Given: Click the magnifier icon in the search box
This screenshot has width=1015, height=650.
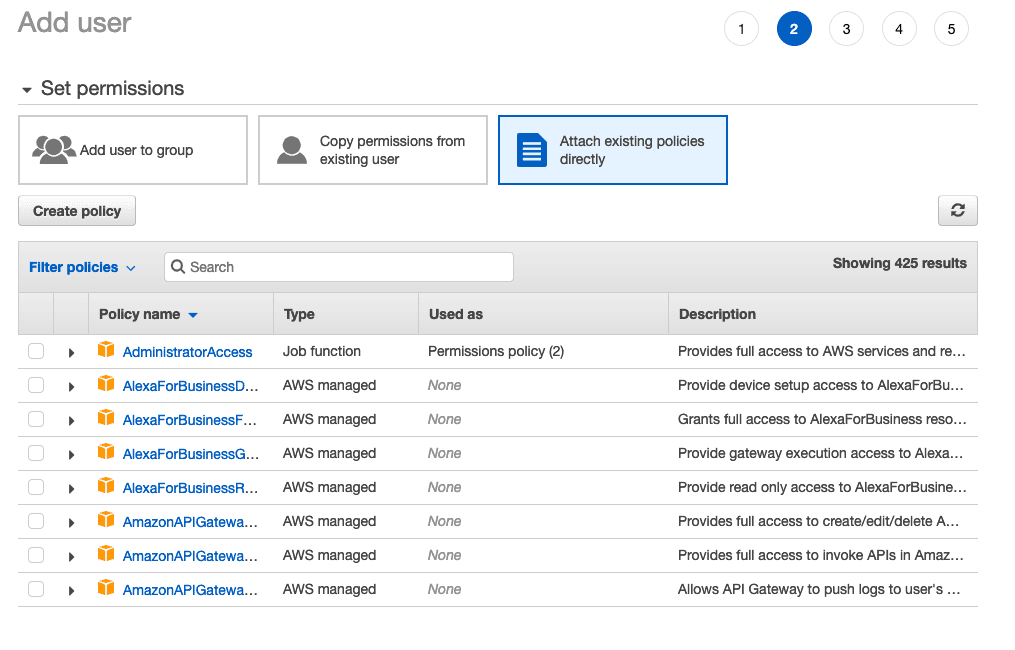Looking at the screenshot, I should [178, 267].
